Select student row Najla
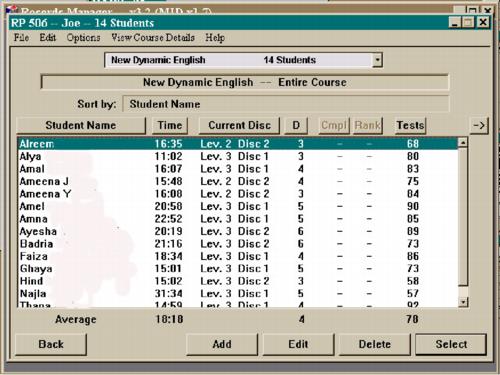 [238, 294]
